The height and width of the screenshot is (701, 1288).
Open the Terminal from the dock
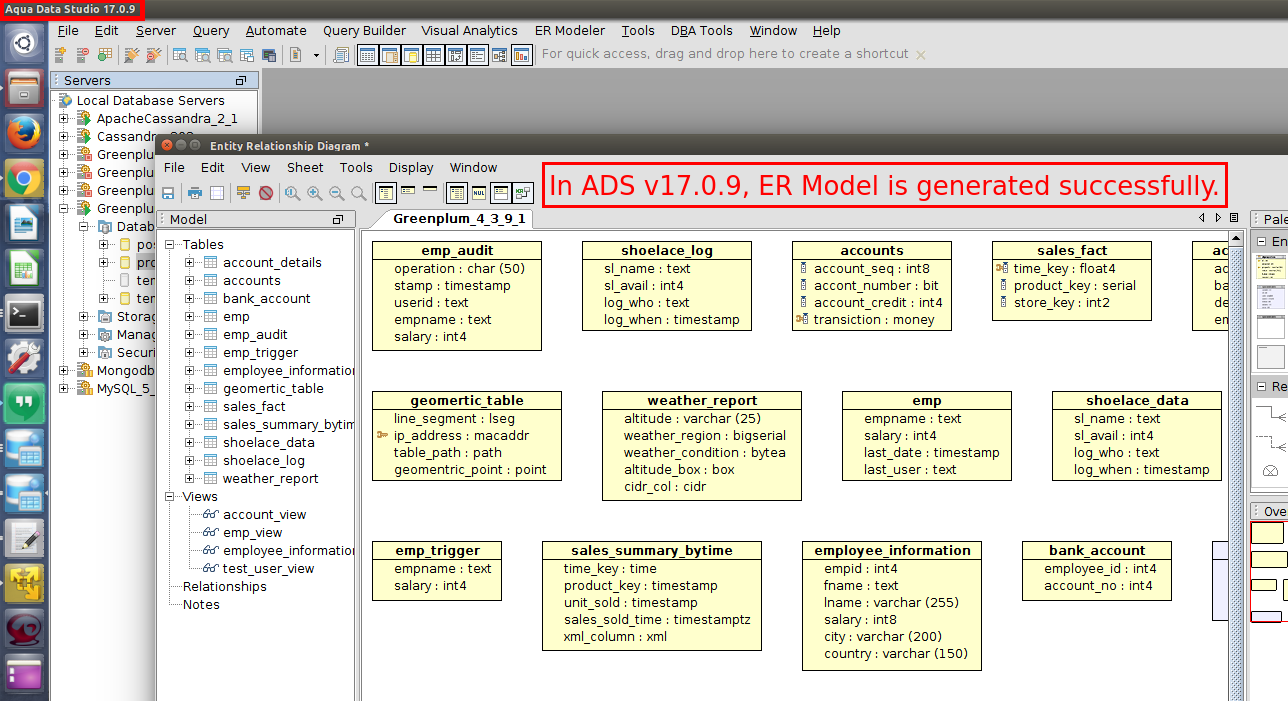[x=24, y=314]
